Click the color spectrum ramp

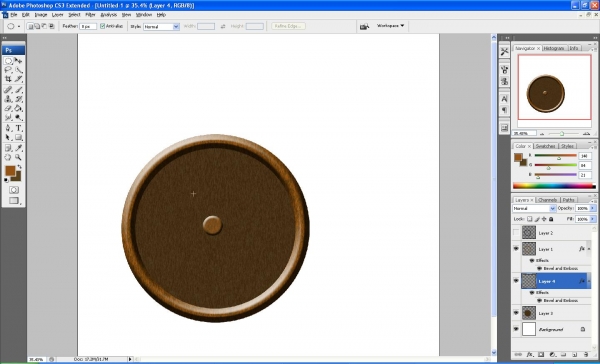pos(554,186)
